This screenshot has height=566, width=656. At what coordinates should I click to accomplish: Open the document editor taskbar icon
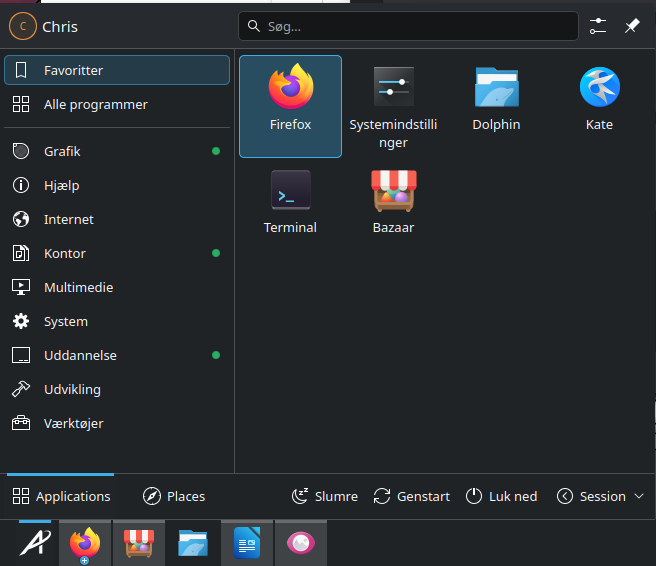click(x=246, y=543)
